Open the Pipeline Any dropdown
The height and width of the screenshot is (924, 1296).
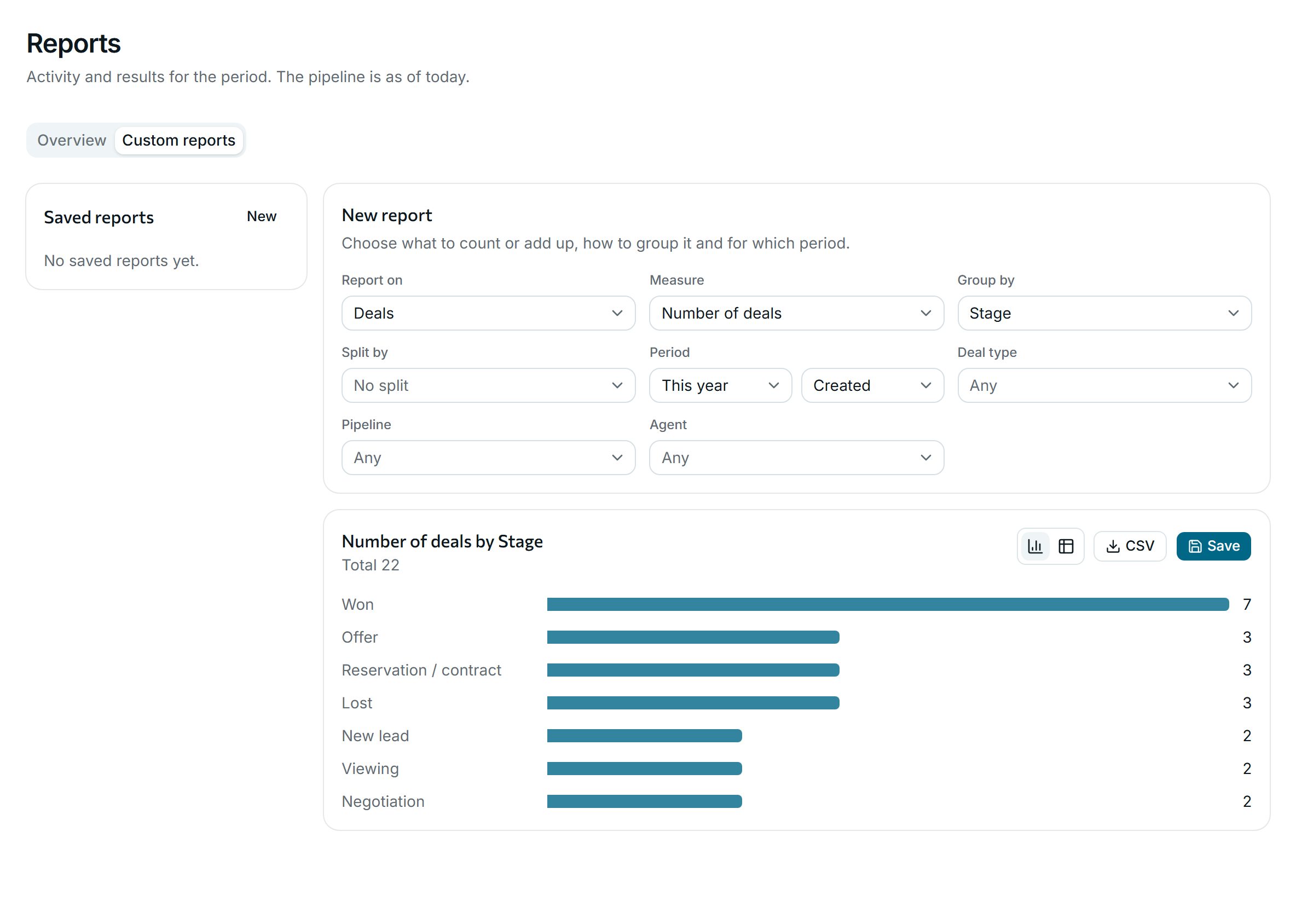pos(488,458)
